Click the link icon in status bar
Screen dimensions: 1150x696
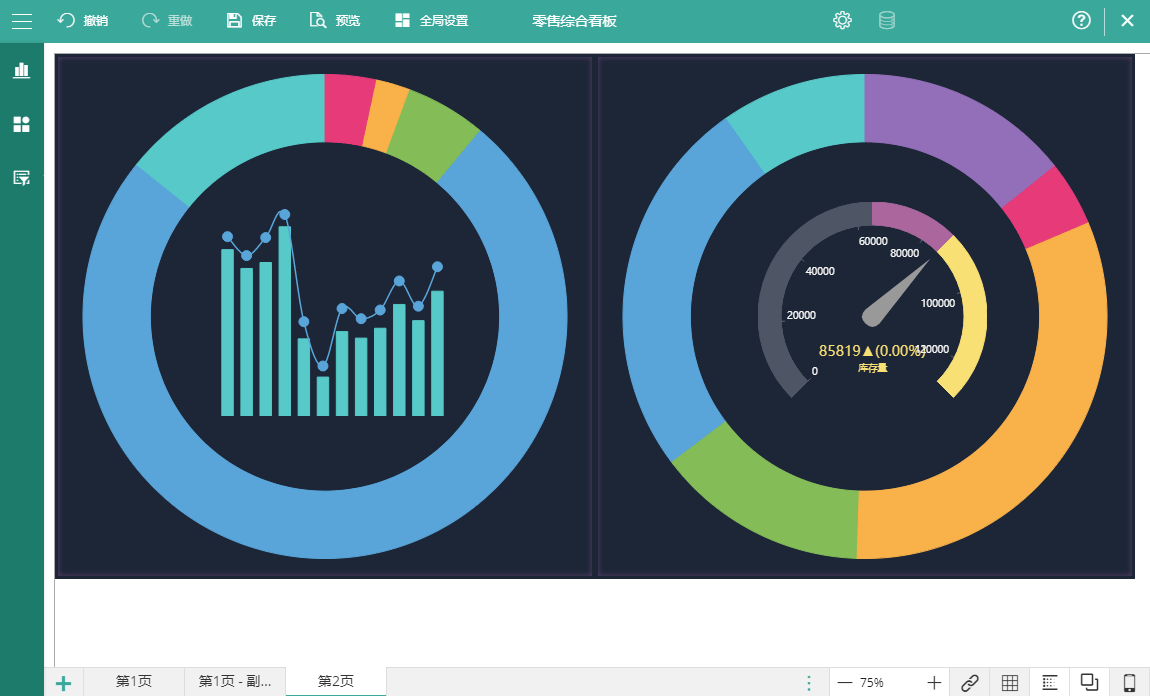[970, 683]
